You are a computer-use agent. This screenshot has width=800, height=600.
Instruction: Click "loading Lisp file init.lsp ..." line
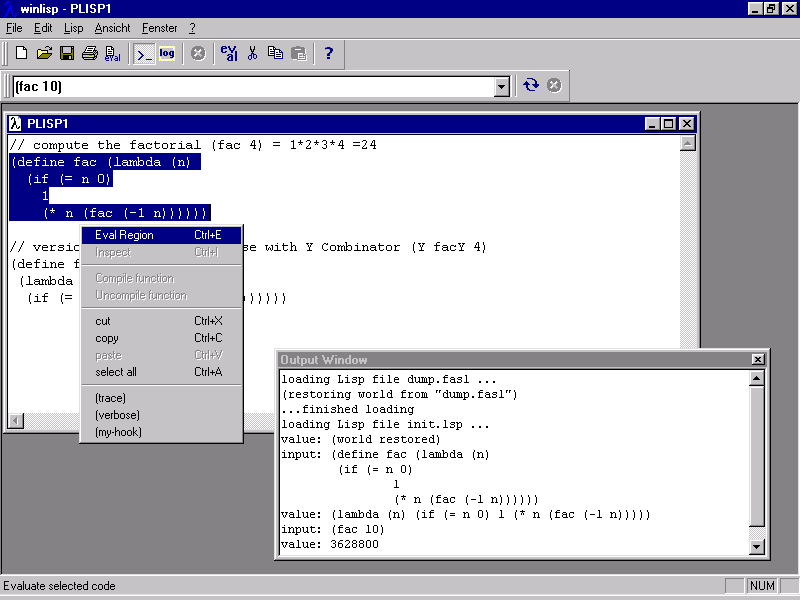coord(385,424)
